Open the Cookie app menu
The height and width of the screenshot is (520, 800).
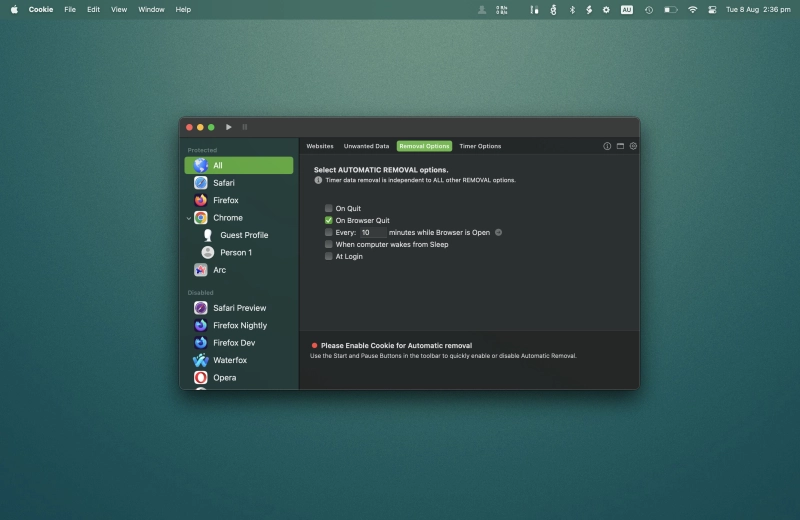click(x=41, y=9)
